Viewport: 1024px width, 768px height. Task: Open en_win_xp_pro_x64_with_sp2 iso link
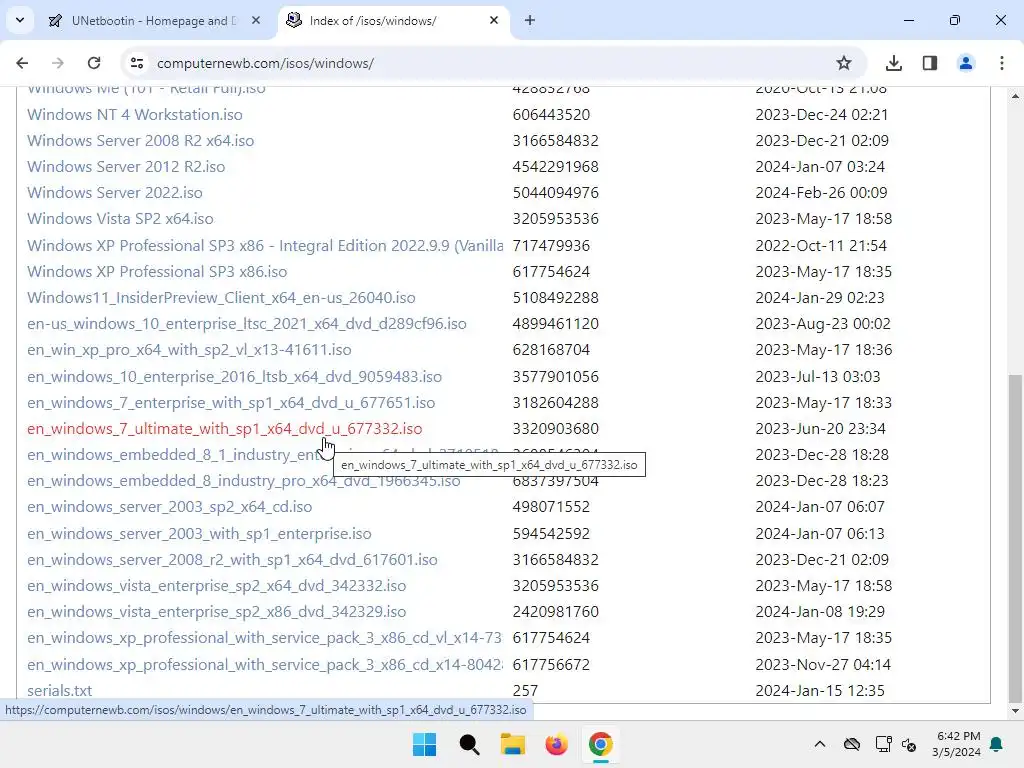189,350
